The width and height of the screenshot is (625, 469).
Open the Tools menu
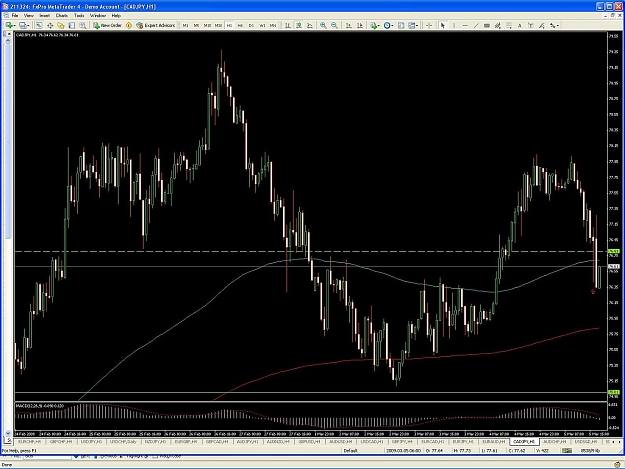79,16
